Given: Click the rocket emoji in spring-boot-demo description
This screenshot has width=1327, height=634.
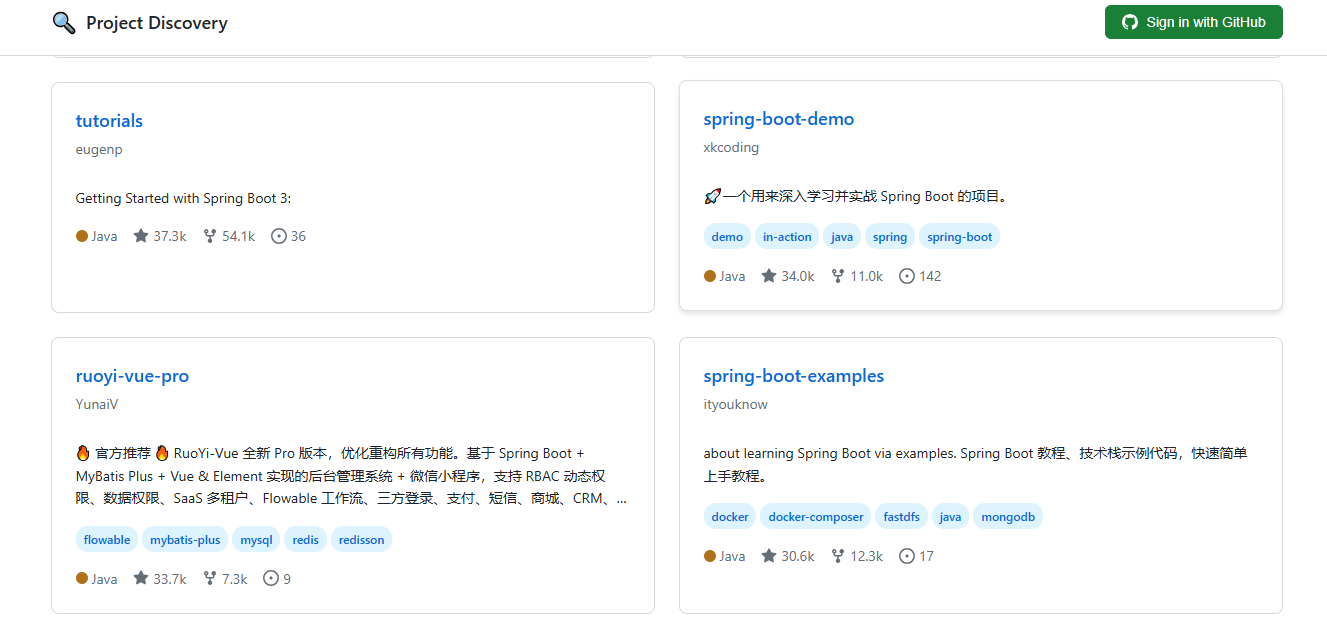Looking at the screenshot, I should click(x=712, y=196).
